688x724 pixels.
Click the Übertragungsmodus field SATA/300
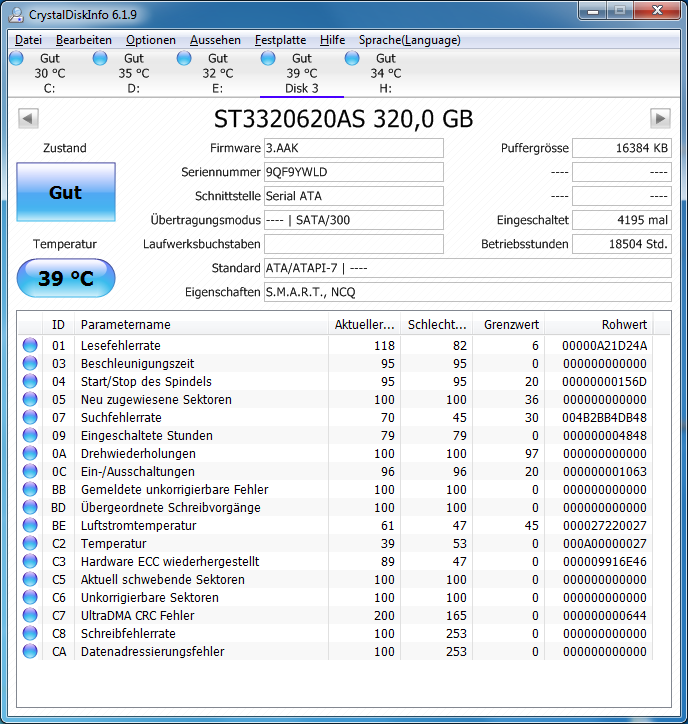coord(354,220)
